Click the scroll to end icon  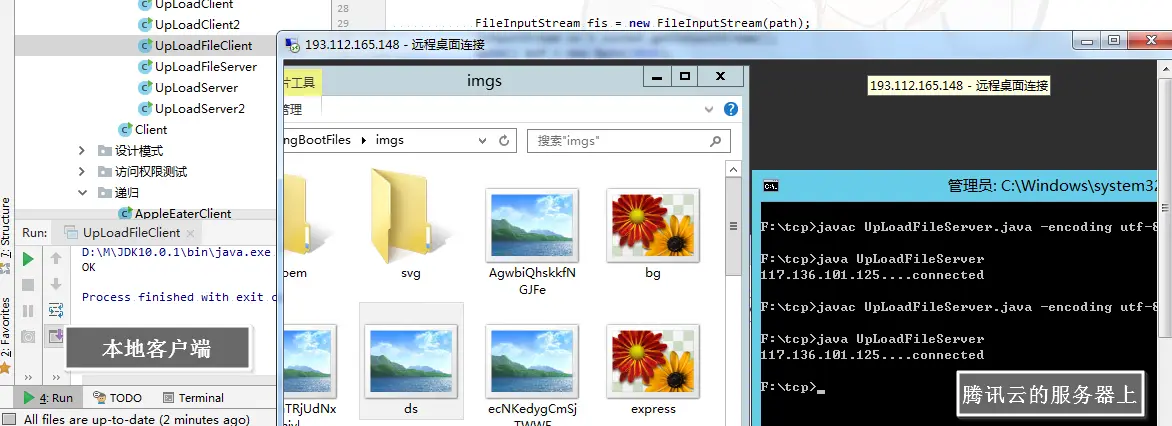(x=55, y=336)
